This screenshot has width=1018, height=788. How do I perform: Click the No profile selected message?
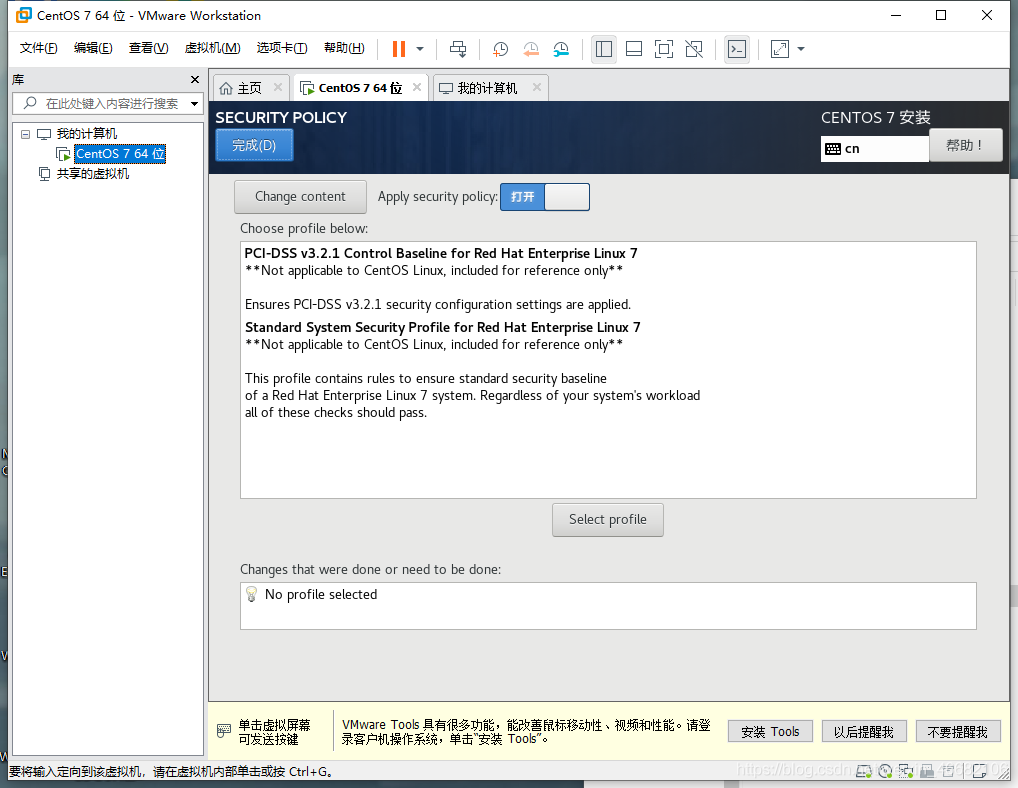(x=321, y=595)
